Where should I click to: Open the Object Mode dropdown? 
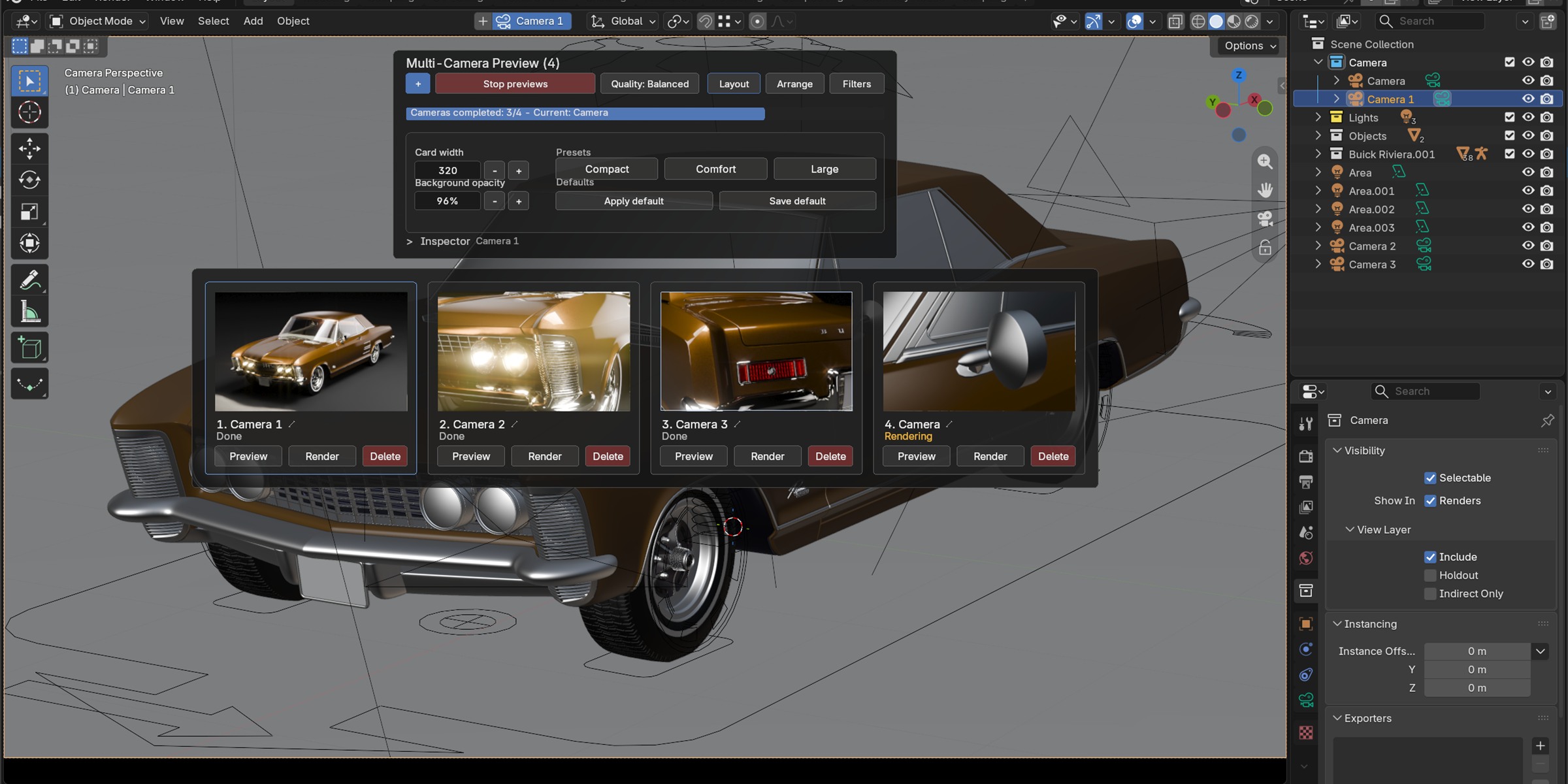point(98,21)
